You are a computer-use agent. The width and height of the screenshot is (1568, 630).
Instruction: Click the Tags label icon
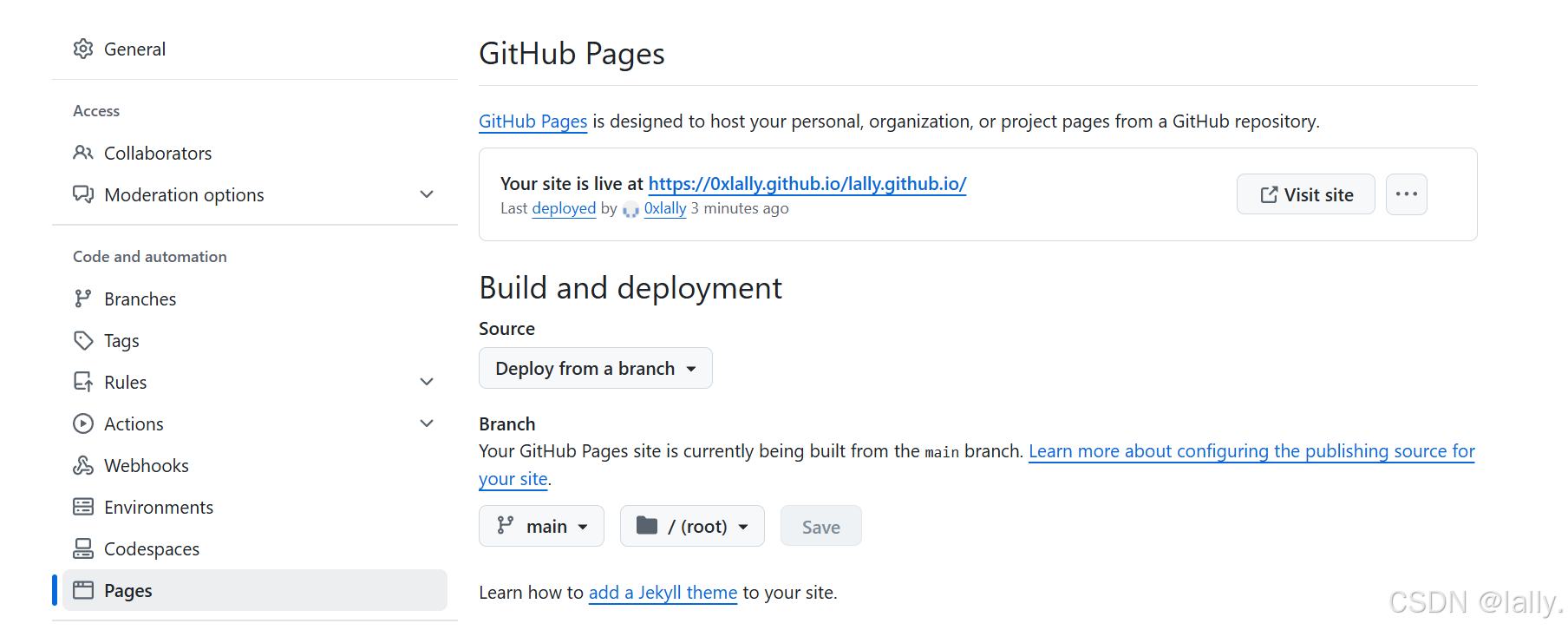pyautogui.click(x=83, y=340)
